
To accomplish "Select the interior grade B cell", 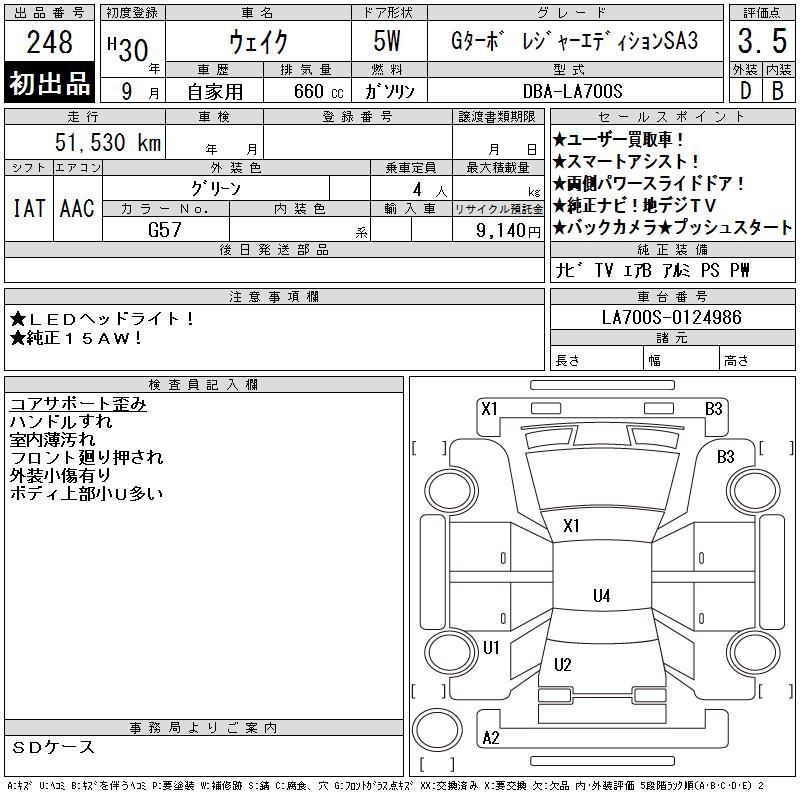I will [777, 89].
